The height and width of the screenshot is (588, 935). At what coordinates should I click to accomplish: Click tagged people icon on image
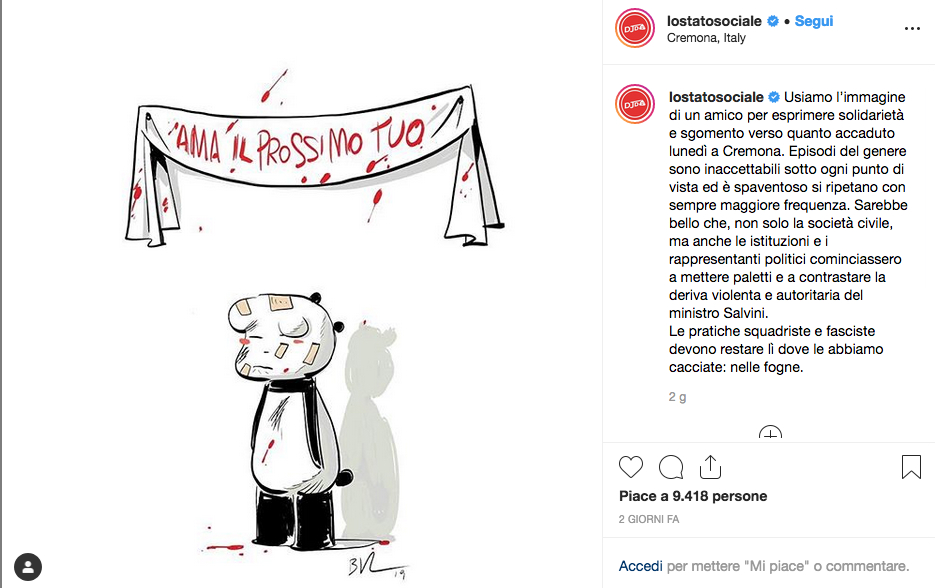[28, 567]
